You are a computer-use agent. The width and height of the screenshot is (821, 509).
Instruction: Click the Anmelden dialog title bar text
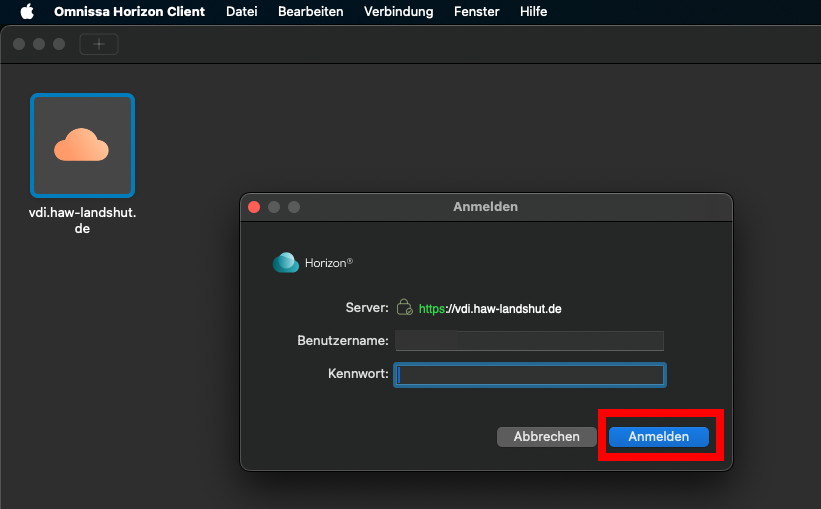[x=485, y=207]
